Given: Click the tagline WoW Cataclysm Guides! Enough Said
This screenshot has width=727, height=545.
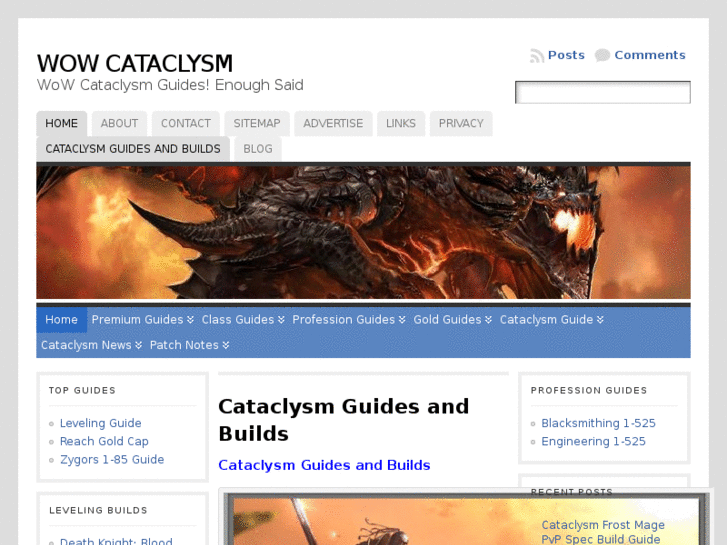Looking at the screenshot, I should 170,85.
